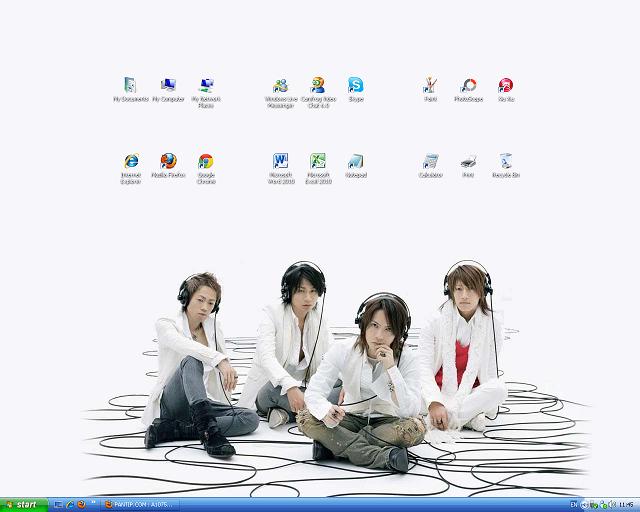Open the EN language bar indicator
The image size is (640, 512).
click(x=574, y=505)
